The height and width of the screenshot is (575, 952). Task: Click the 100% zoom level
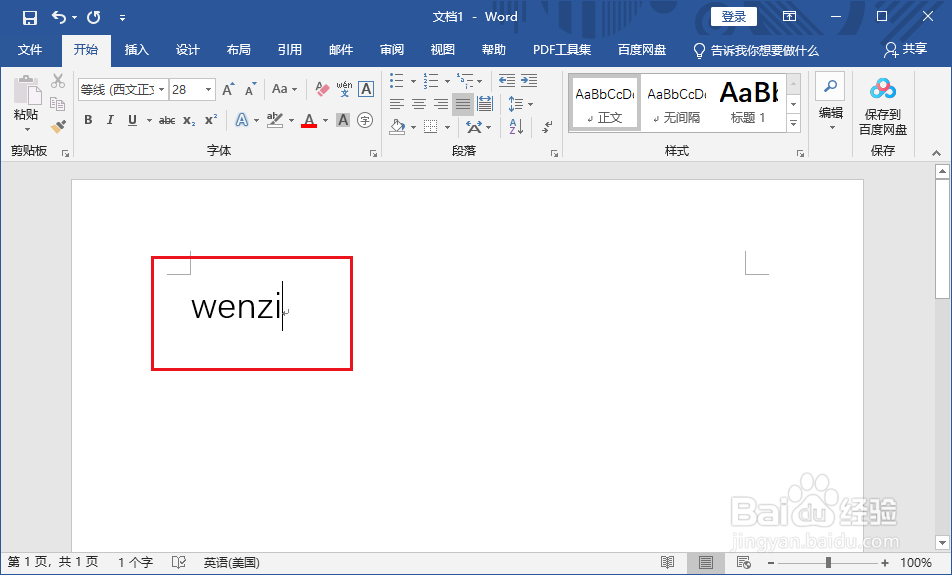tap(916, 563)
